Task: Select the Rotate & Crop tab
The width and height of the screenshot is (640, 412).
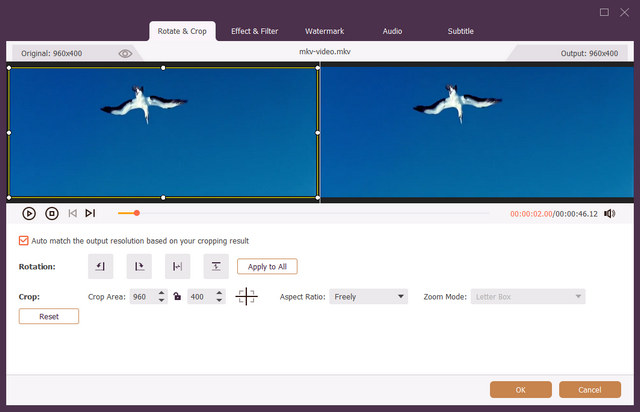Action: click(x=182, y=31)
